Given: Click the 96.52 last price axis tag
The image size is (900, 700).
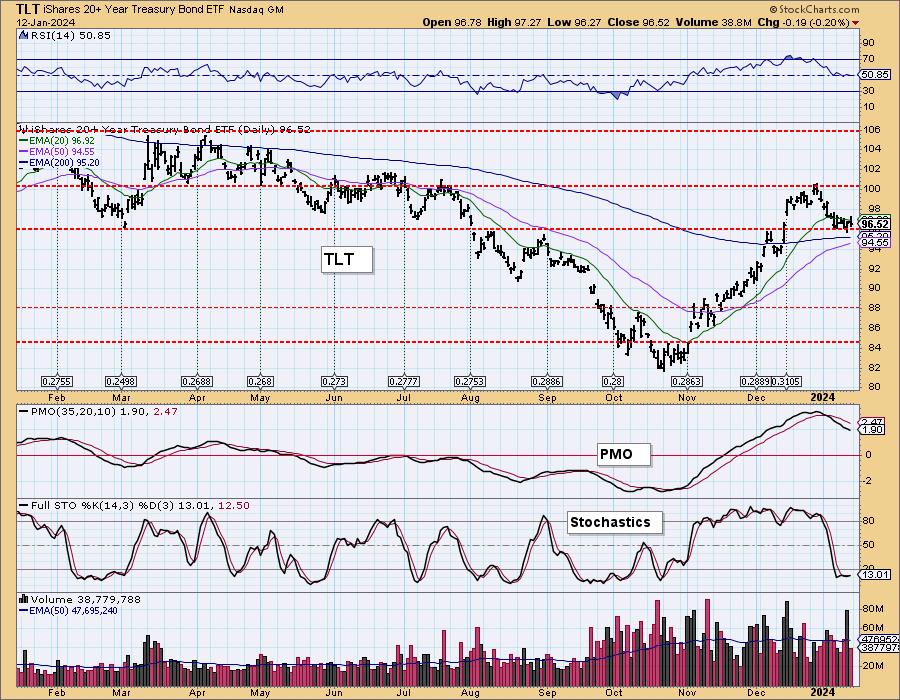Looking at the screenshot, I should (875, 224).
